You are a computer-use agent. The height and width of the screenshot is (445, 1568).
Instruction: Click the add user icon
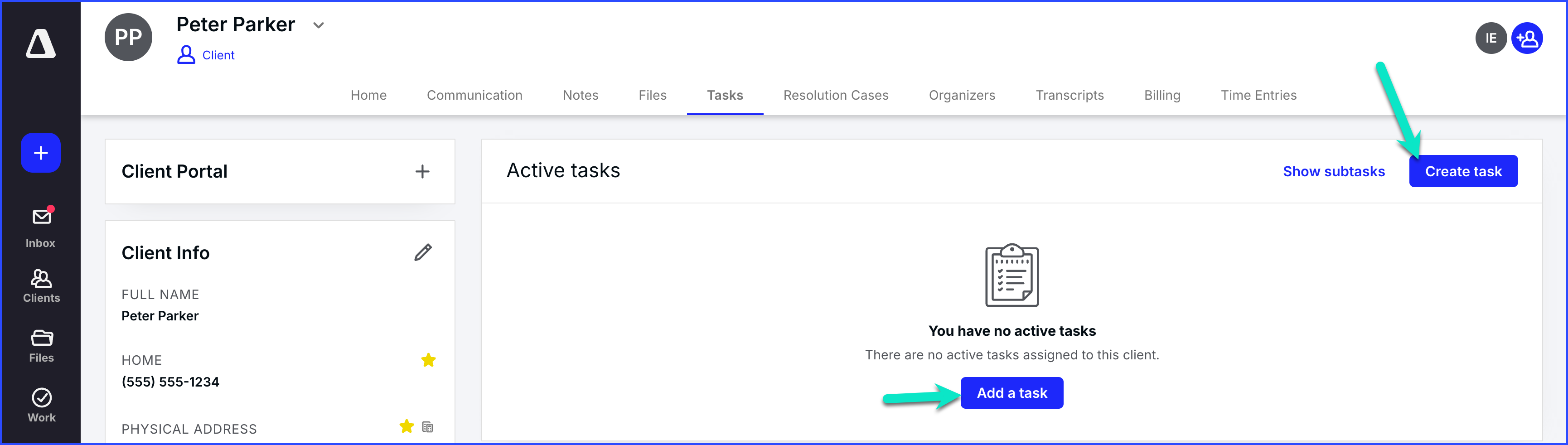(1527, 39)
